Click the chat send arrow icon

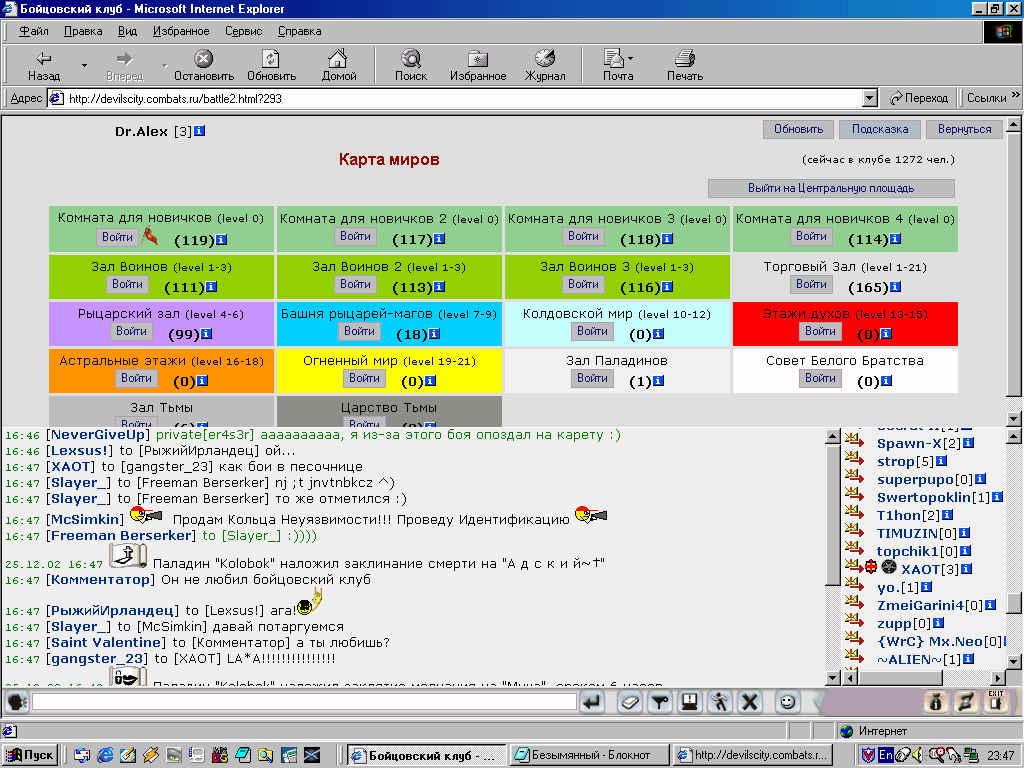tap(592, 702)
